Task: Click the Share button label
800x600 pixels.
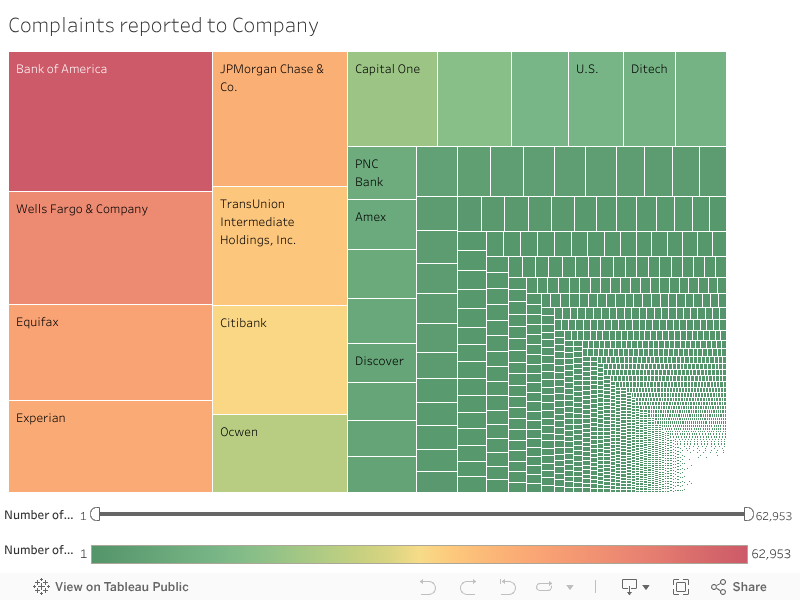Action: click(x=748, y=587)
